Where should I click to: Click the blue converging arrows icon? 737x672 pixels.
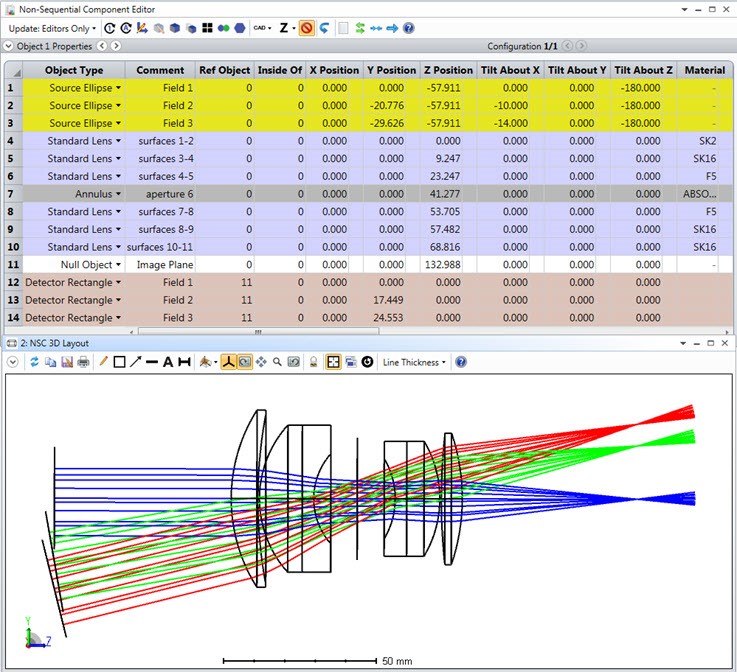[x=376, y=29]
